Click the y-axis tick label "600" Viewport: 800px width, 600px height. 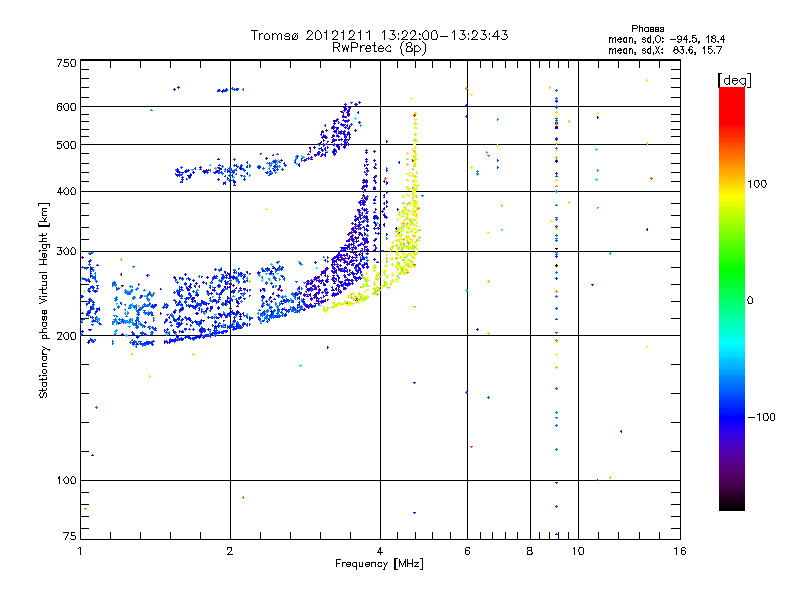click(x=66, y=107)
